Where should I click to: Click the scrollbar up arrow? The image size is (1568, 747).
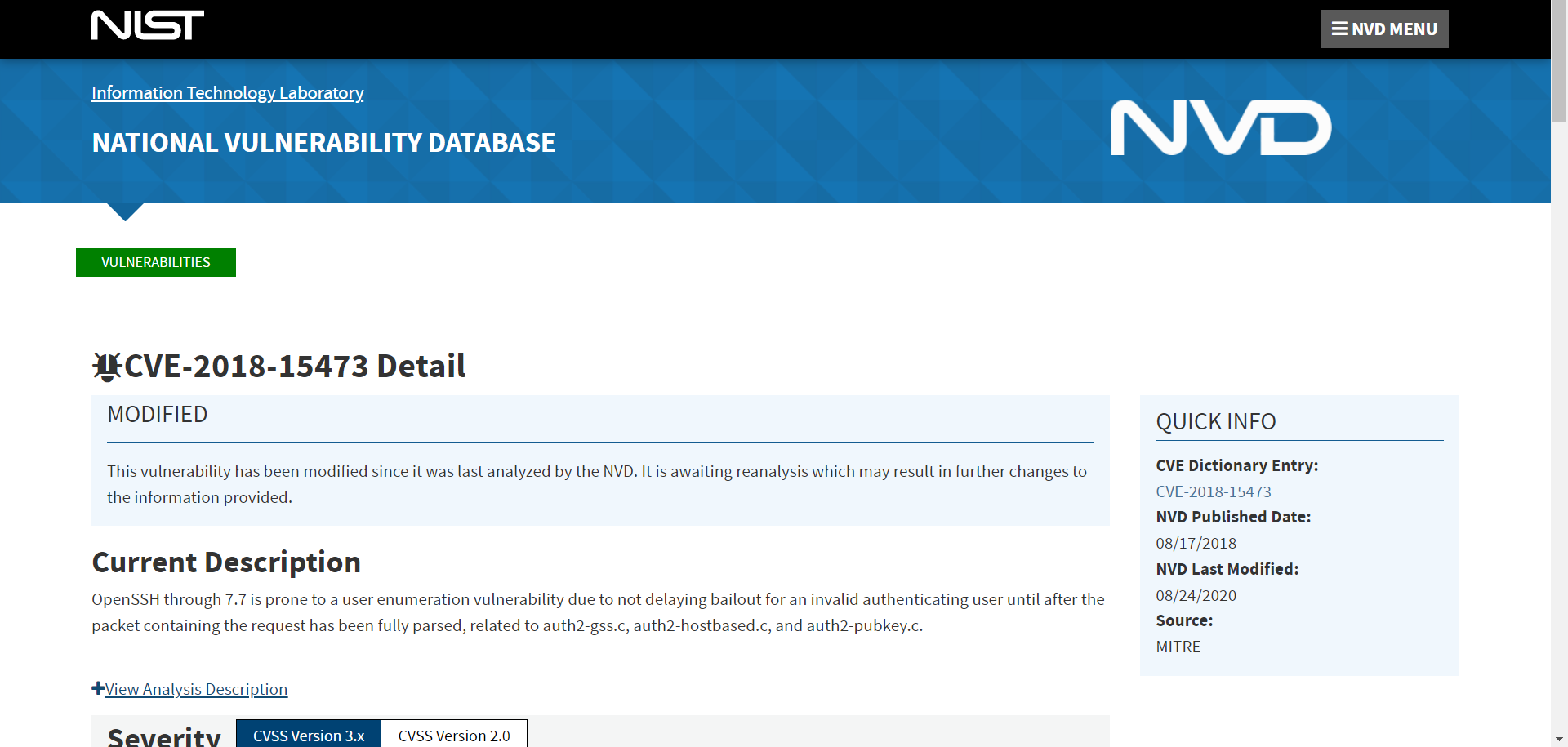click(1559, 6)
